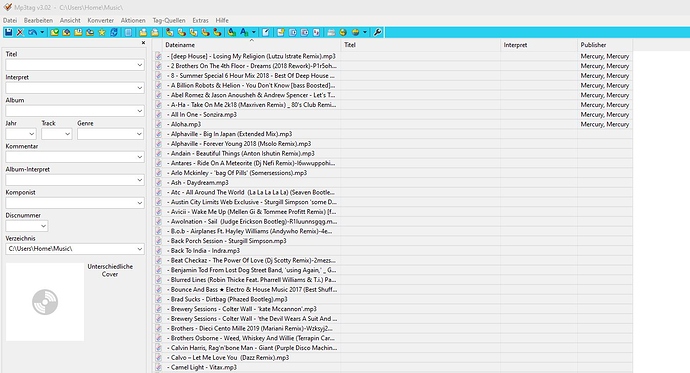Open the undo history dropdown arrow
690x373 pixels.
pyautogui.click(x=42, y=32)
